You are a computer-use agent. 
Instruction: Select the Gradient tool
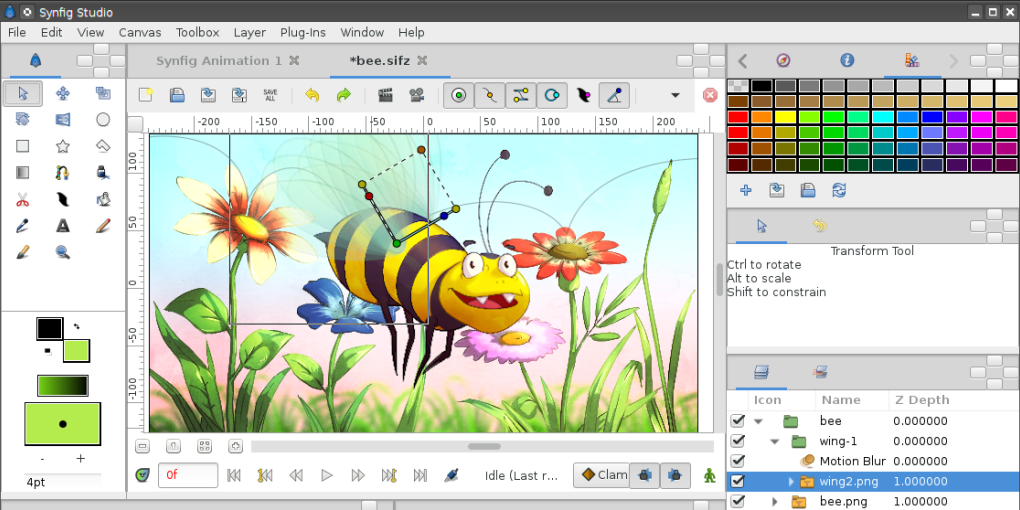click(x=23, y=173)
